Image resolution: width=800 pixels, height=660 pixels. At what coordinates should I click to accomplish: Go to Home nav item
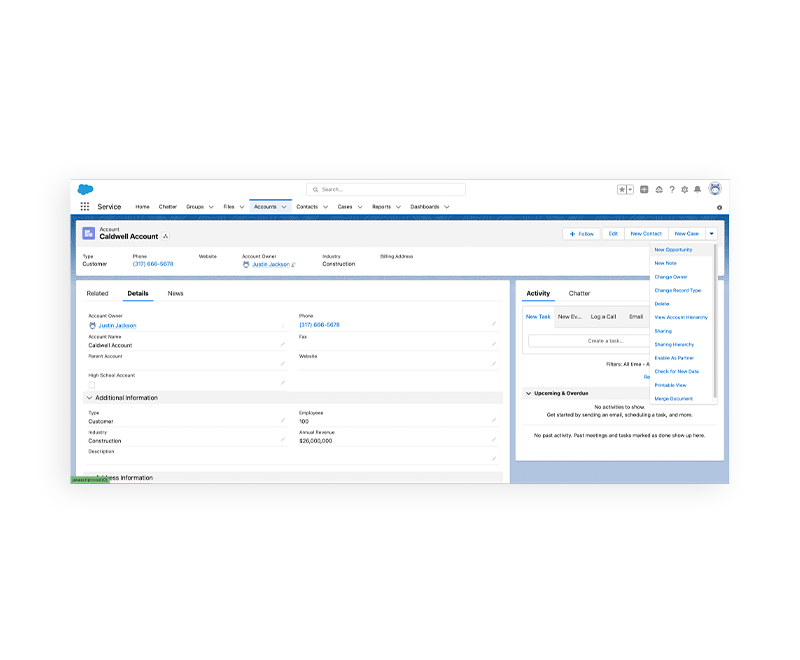[142, 207]
